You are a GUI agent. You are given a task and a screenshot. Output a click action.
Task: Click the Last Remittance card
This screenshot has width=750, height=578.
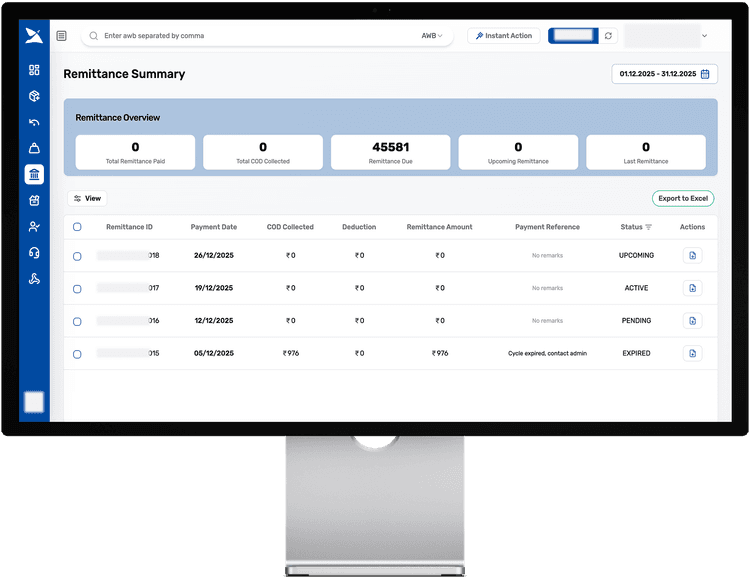pyautogui.click(x=646, y=152)
